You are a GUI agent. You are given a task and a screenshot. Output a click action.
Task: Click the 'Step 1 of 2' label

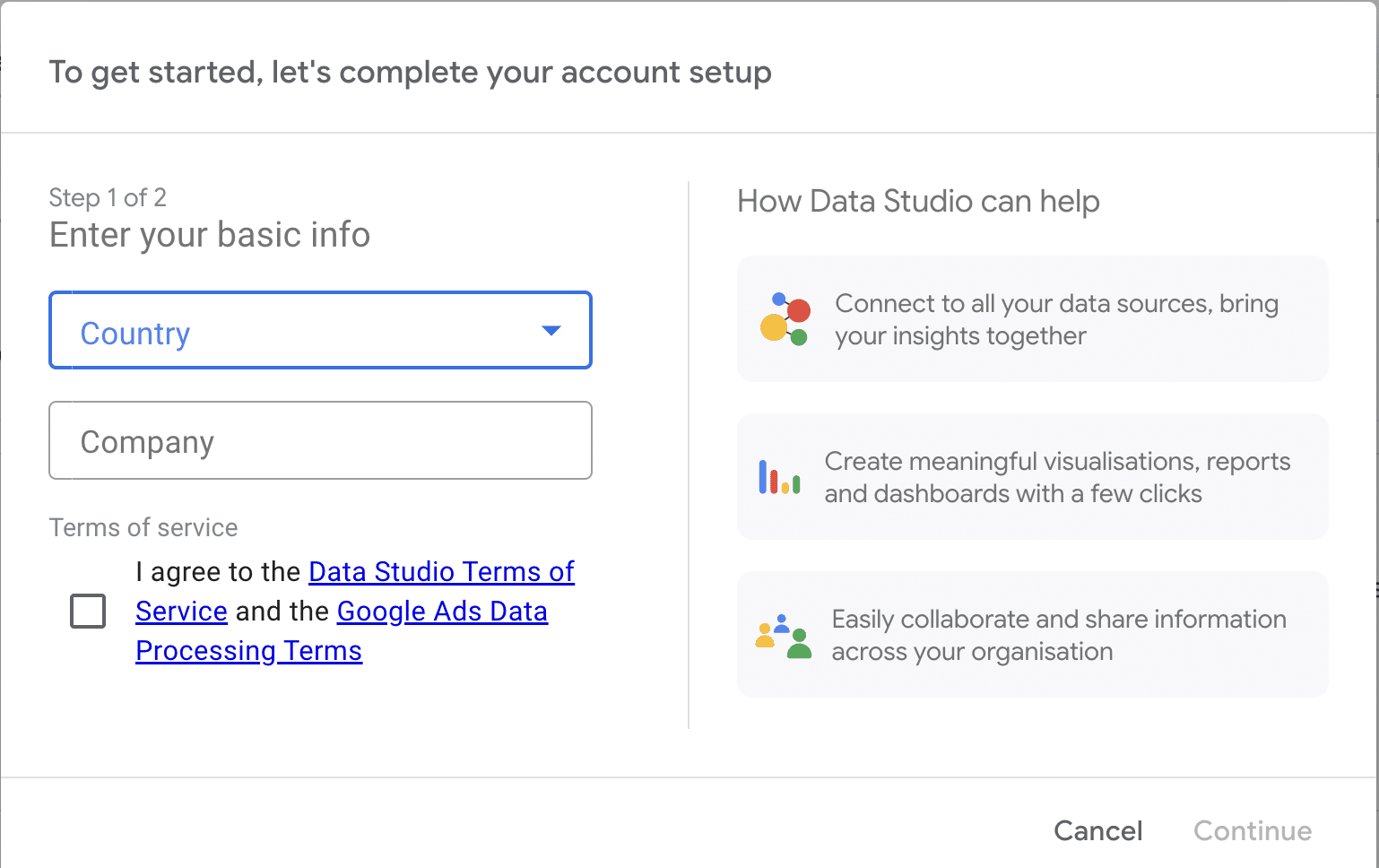[108, 197]
